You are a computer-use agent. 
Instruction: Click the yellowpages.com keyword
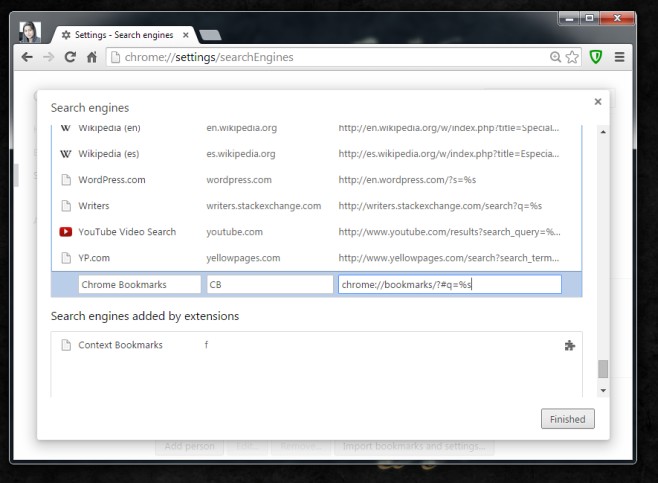pos(243,258)
